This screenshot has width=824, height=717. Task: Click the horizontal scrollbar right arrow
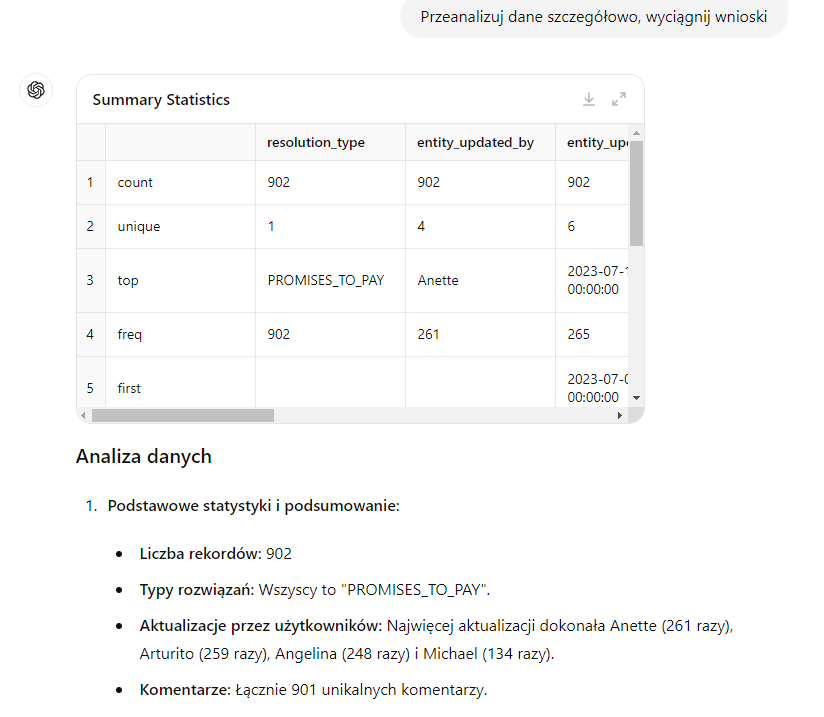click(620, 415)
